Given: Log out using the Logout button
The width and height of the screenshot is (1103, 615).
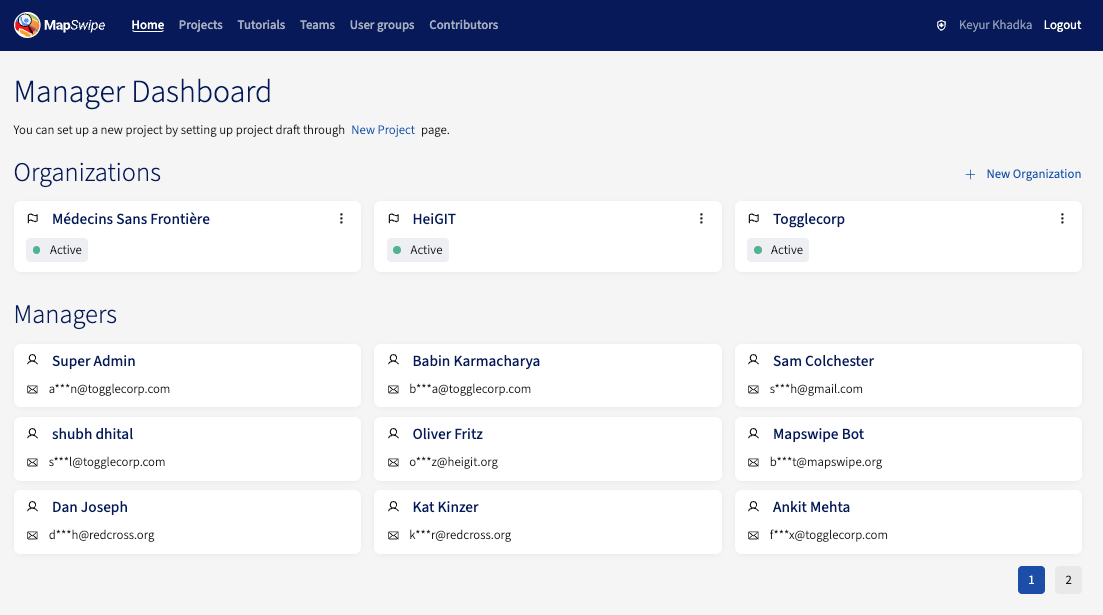Looking at the screenshot, I should pos(1062,25).
